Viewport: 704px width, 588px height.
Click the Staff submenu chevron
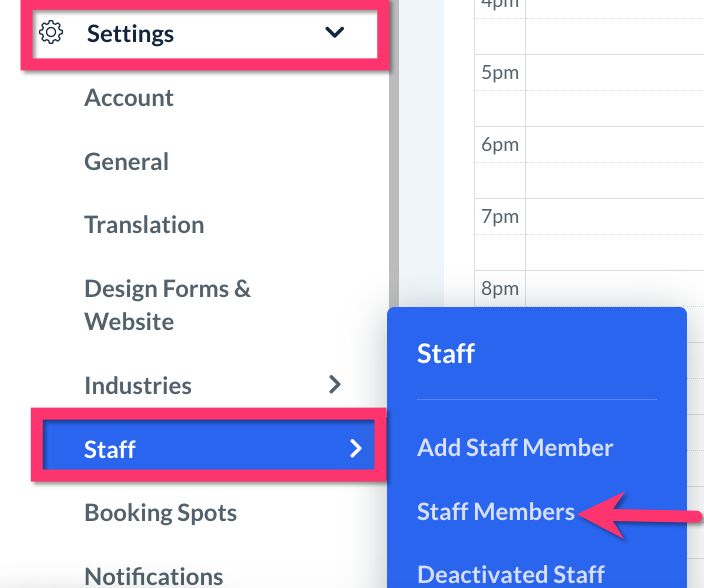pos(355,449)
